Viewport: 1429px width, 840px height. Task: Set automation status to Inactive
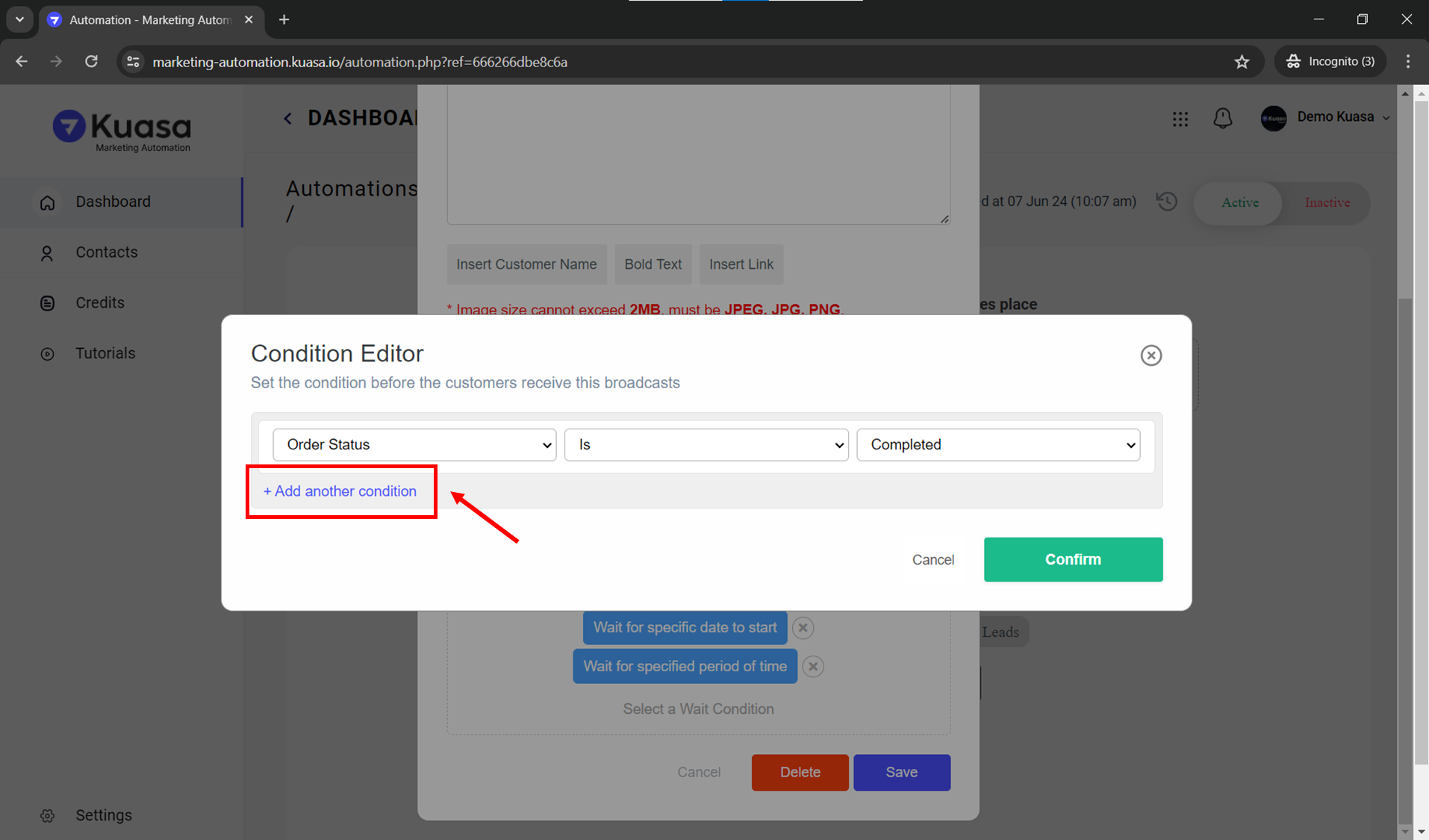[1326, 202]
